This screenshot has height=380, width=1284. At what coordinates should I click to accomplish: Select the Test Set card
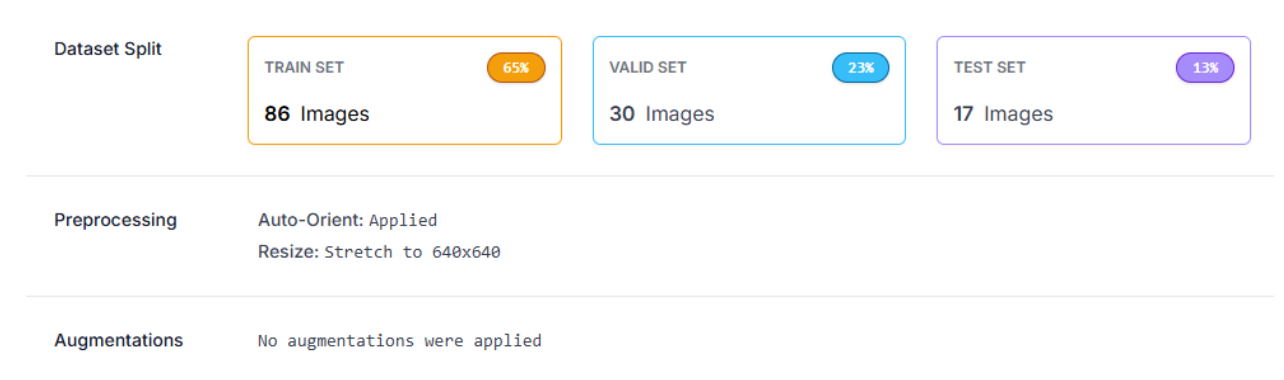point(1094,91)
